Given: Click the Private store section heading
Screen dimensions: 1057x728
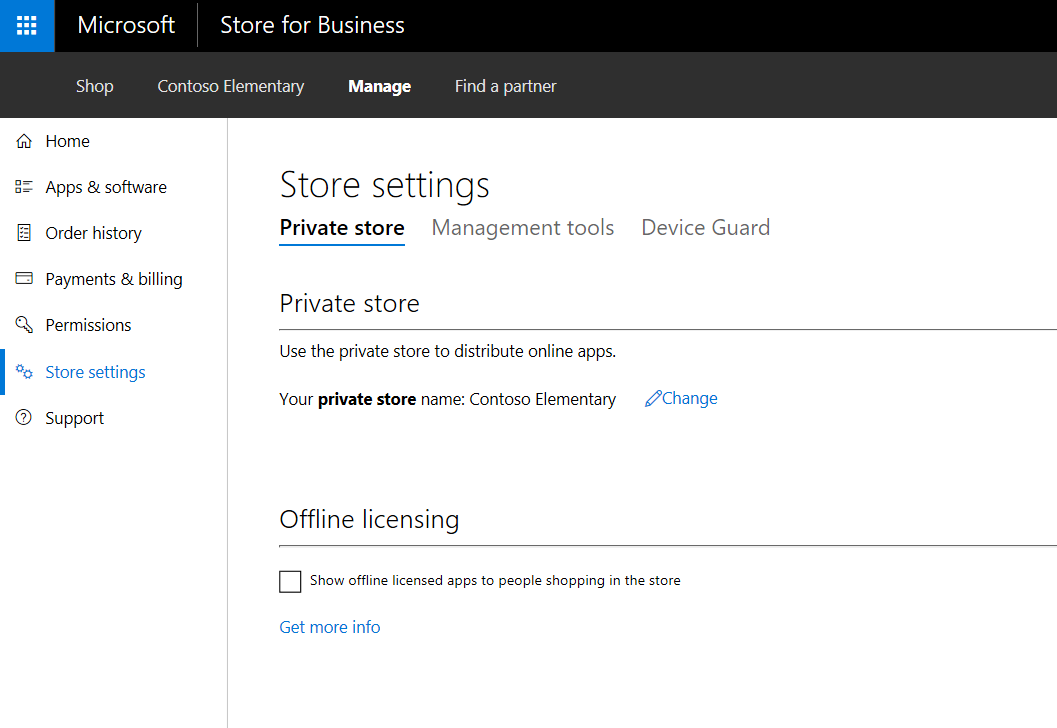Looking at the screenshot, I should (349, 303).
